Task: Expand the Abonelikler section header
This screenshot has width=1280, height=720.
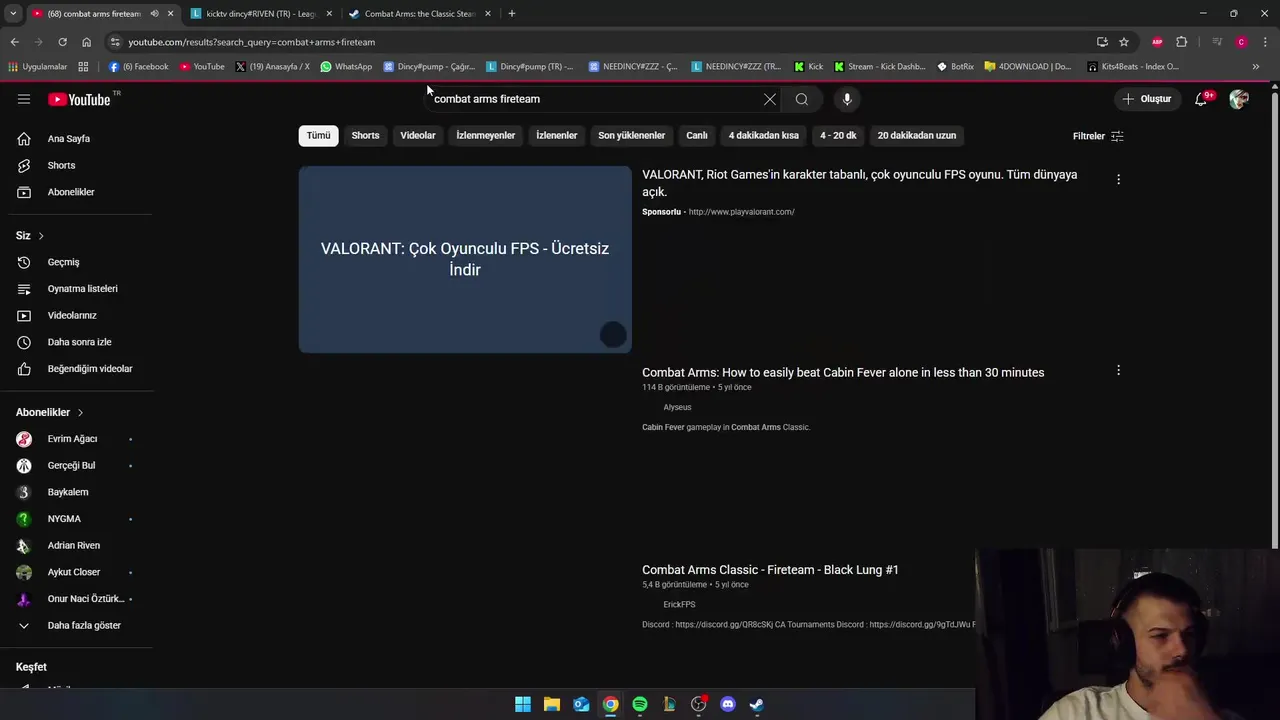Action: click(50, 412)
